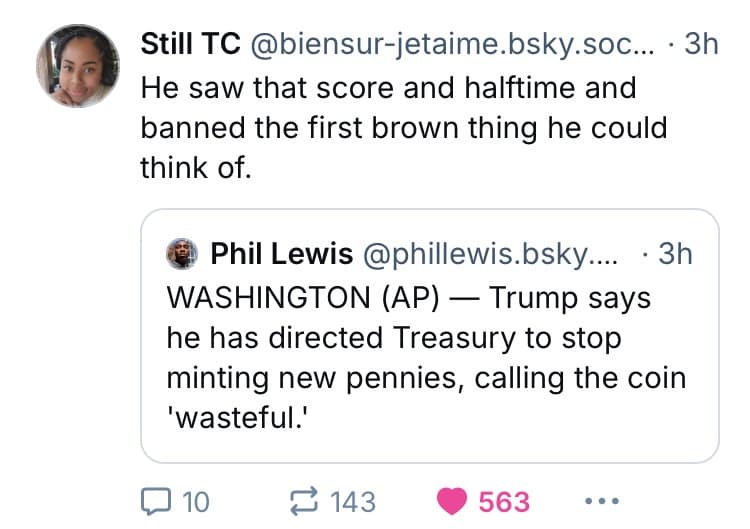Click the reply count number 10
The height and width of the screenshot is (529, 750).
coord(196,501)
